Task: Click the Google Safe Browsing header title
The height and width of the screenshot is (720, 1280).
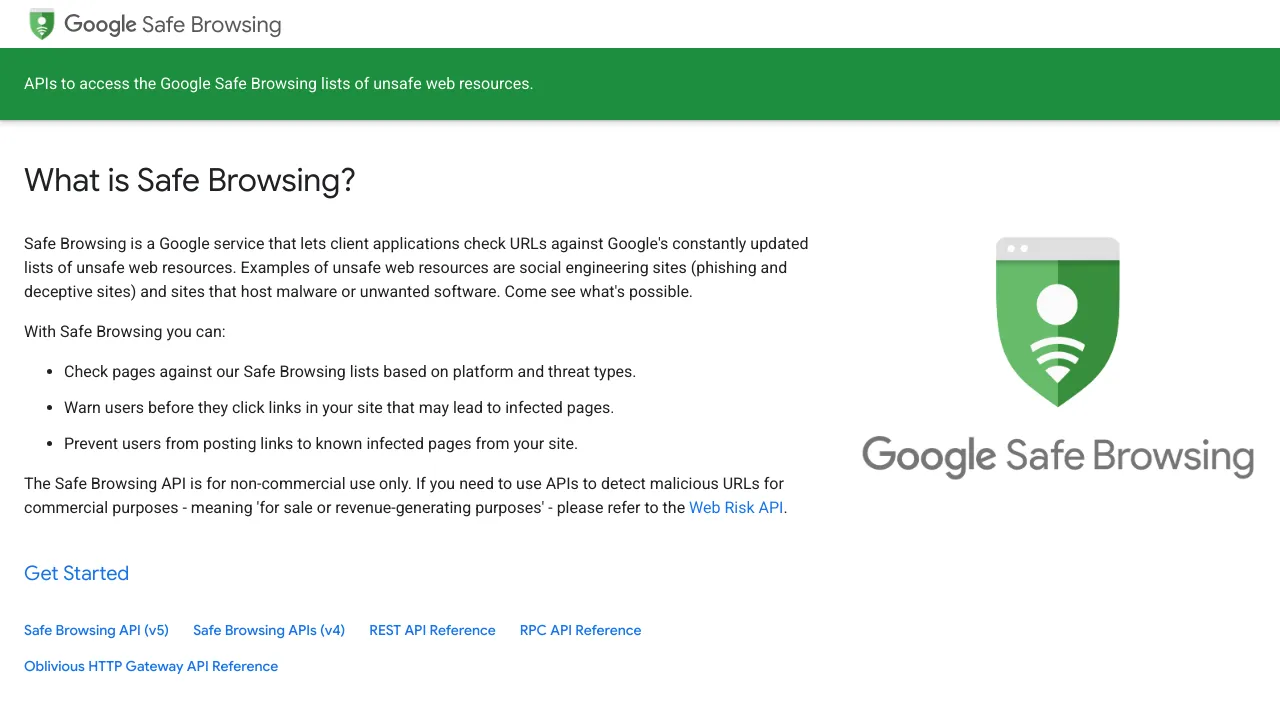Action: pyautogui.click(x=173, y=24)
